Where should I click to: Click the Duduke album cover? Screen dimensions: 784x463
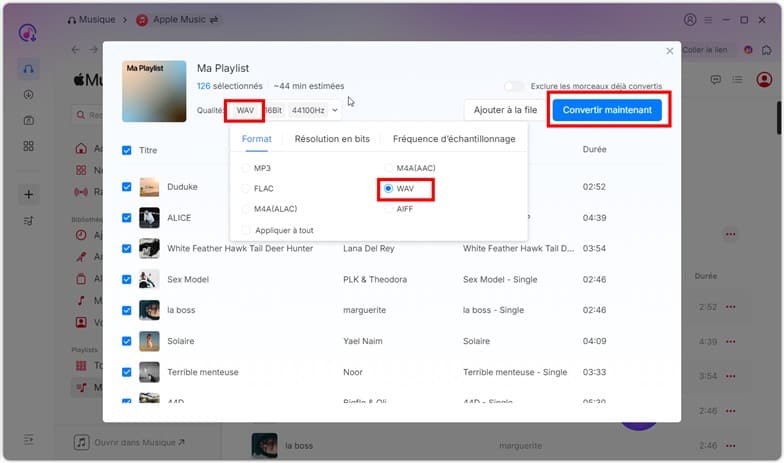tap(149, 187)
